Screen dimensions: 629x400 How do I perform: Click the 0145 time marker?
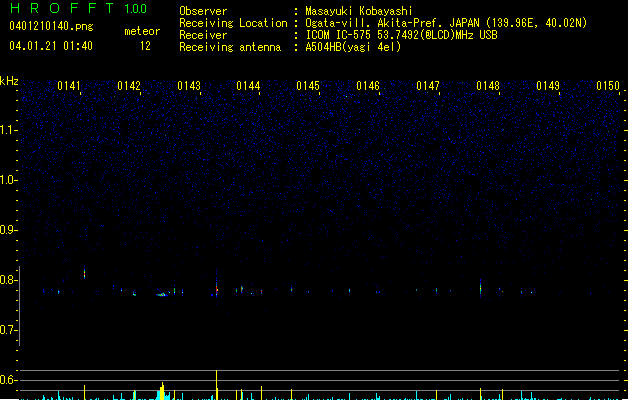308,86
